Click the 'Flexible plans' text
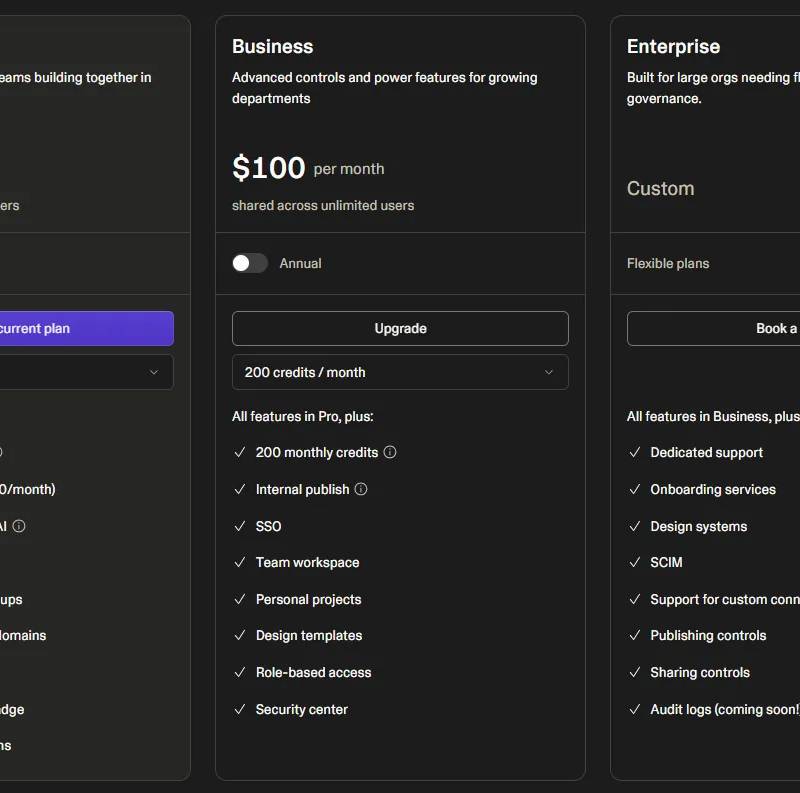Image resolution: width=800 pixels, height=793 pixels. point(668,263)
